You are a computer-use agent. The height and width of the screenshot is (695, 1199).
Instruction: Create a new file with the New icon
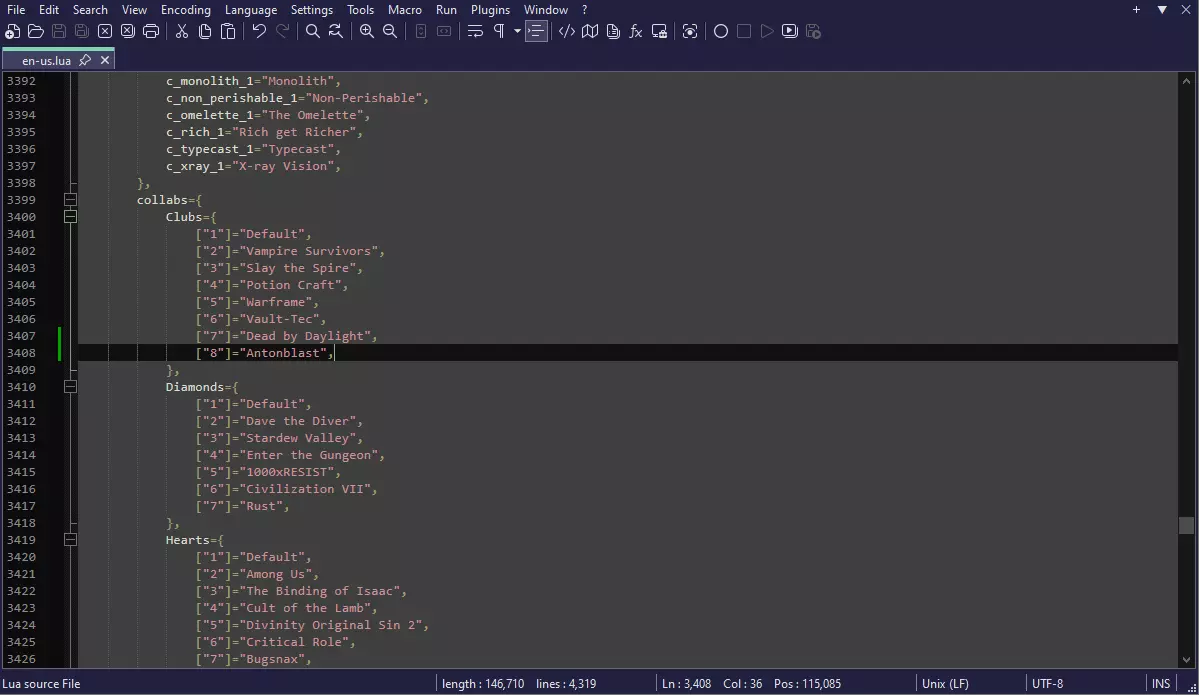(x=12, y=31)
